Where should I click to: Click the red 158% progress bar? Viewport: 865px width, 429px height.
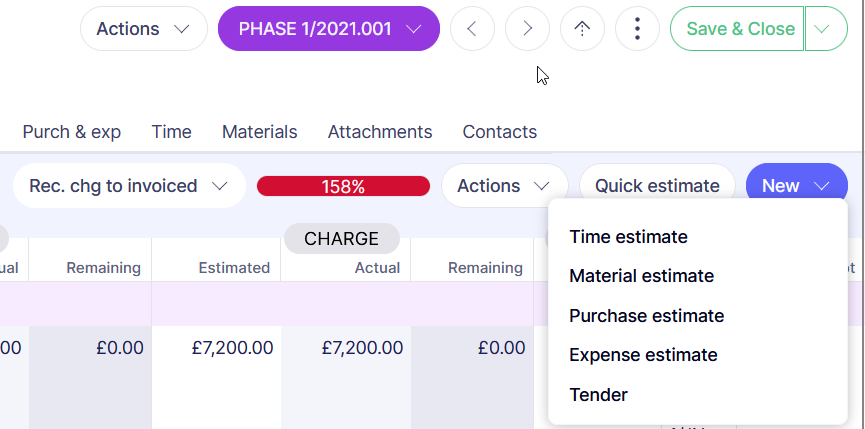[343, 186]
